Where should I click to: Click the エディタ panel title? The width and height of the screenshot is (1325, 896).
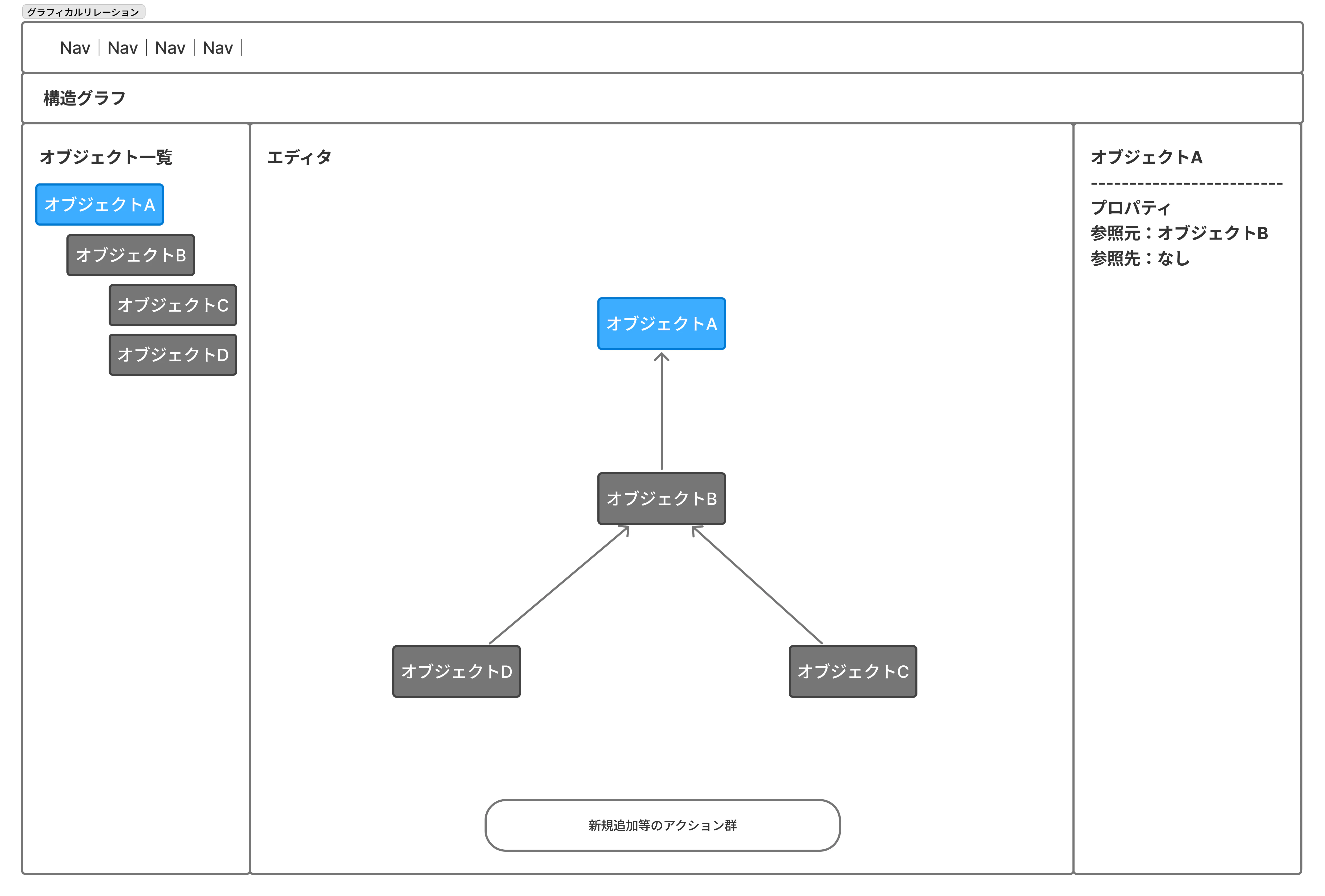point(299,157)
